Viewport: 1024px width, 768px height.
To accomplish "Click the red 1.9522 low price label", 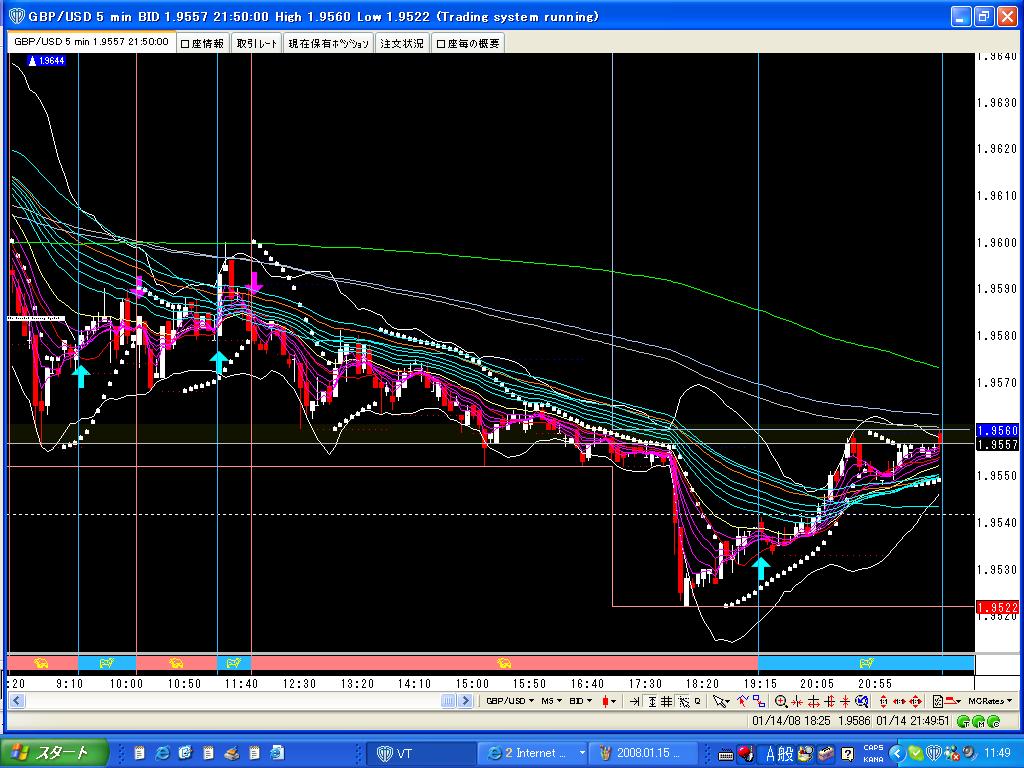I will (x=997, y=607).
